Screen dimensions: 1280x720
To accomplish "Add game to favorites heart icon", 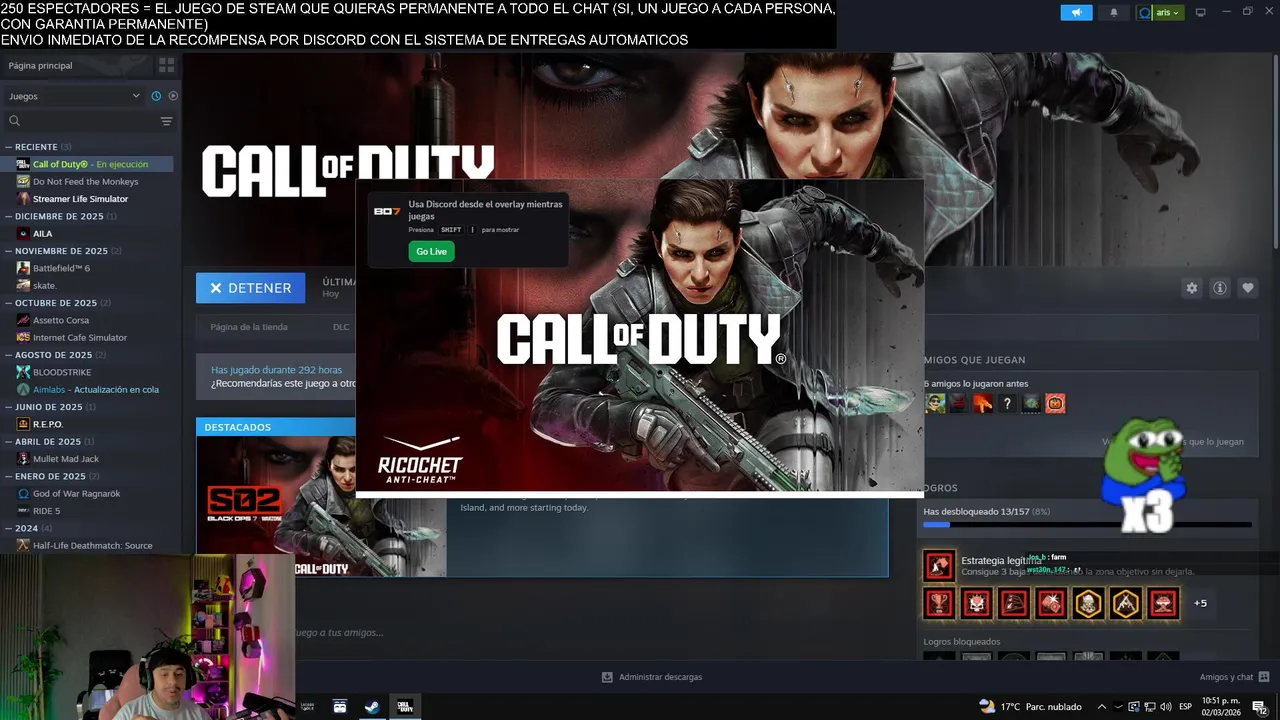I will click(1248, 288).
